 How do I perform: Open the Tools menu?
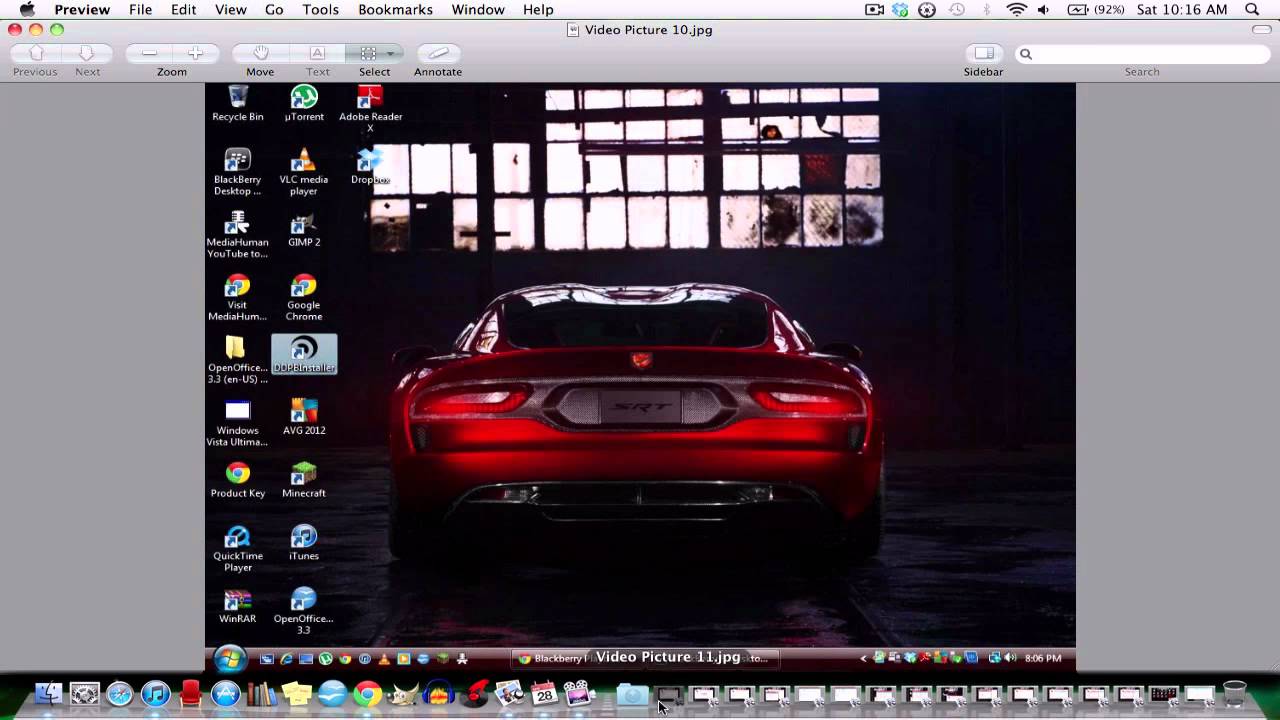coord(320,9)
